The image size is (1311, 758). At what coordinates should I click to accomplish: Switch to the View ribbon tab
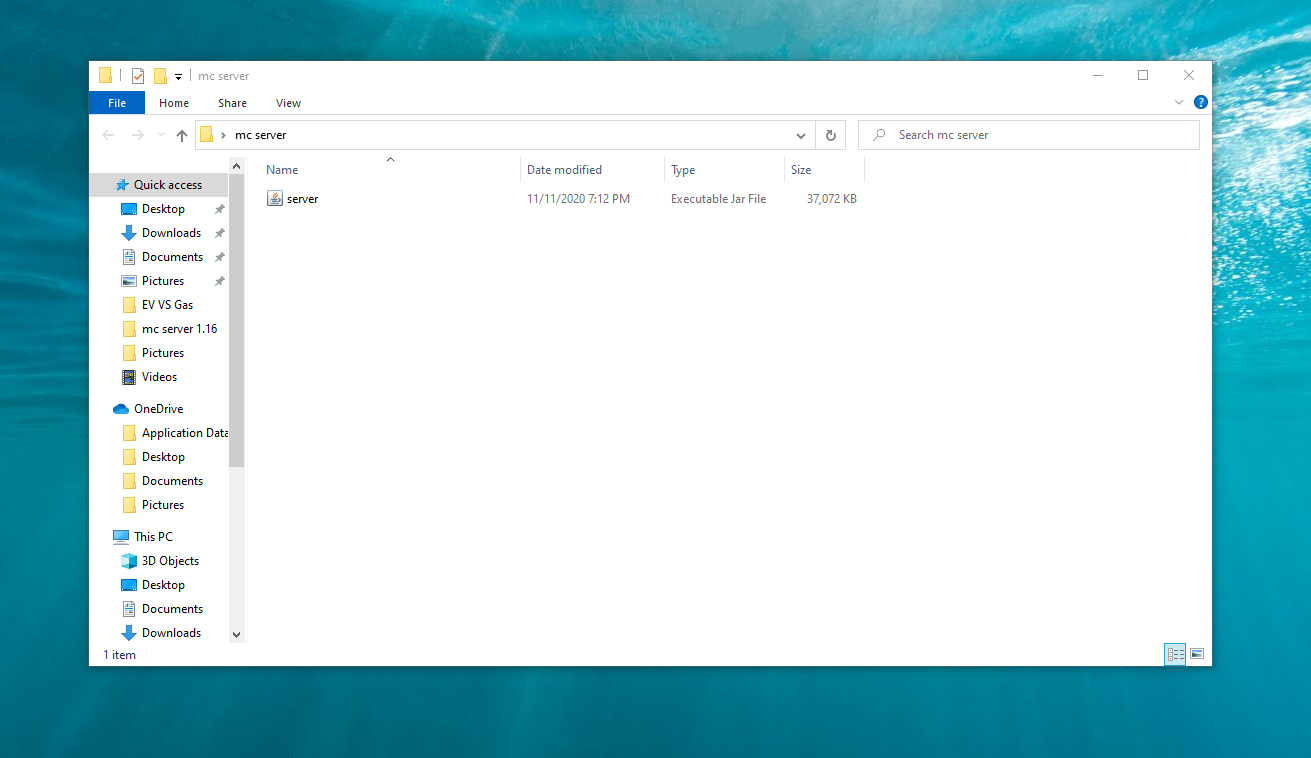point(288,102)
